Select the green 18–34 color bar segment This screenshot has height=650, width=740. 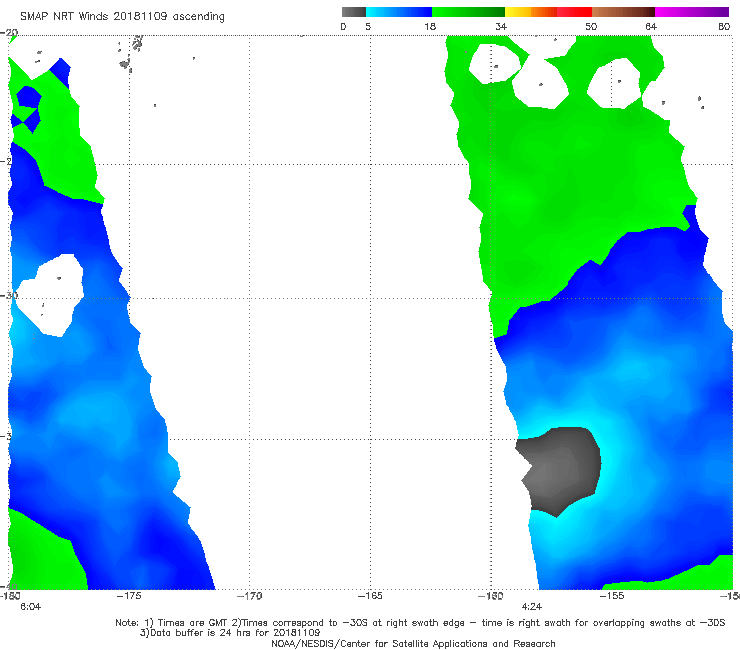point(468,12)
